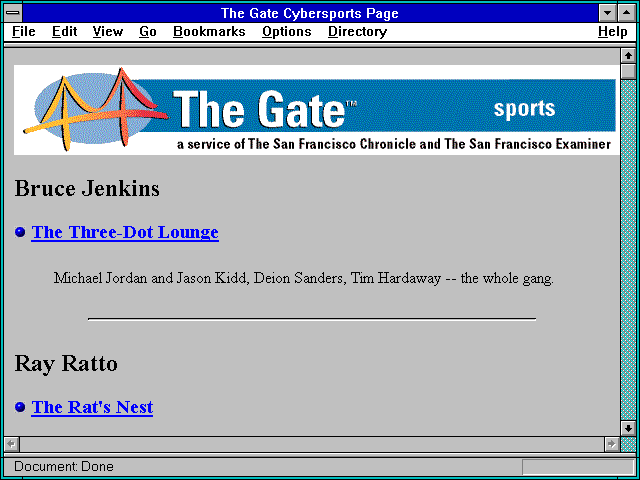640x480 pixels.
Task: Open the Help menu
Action: (x=613, y=31)
